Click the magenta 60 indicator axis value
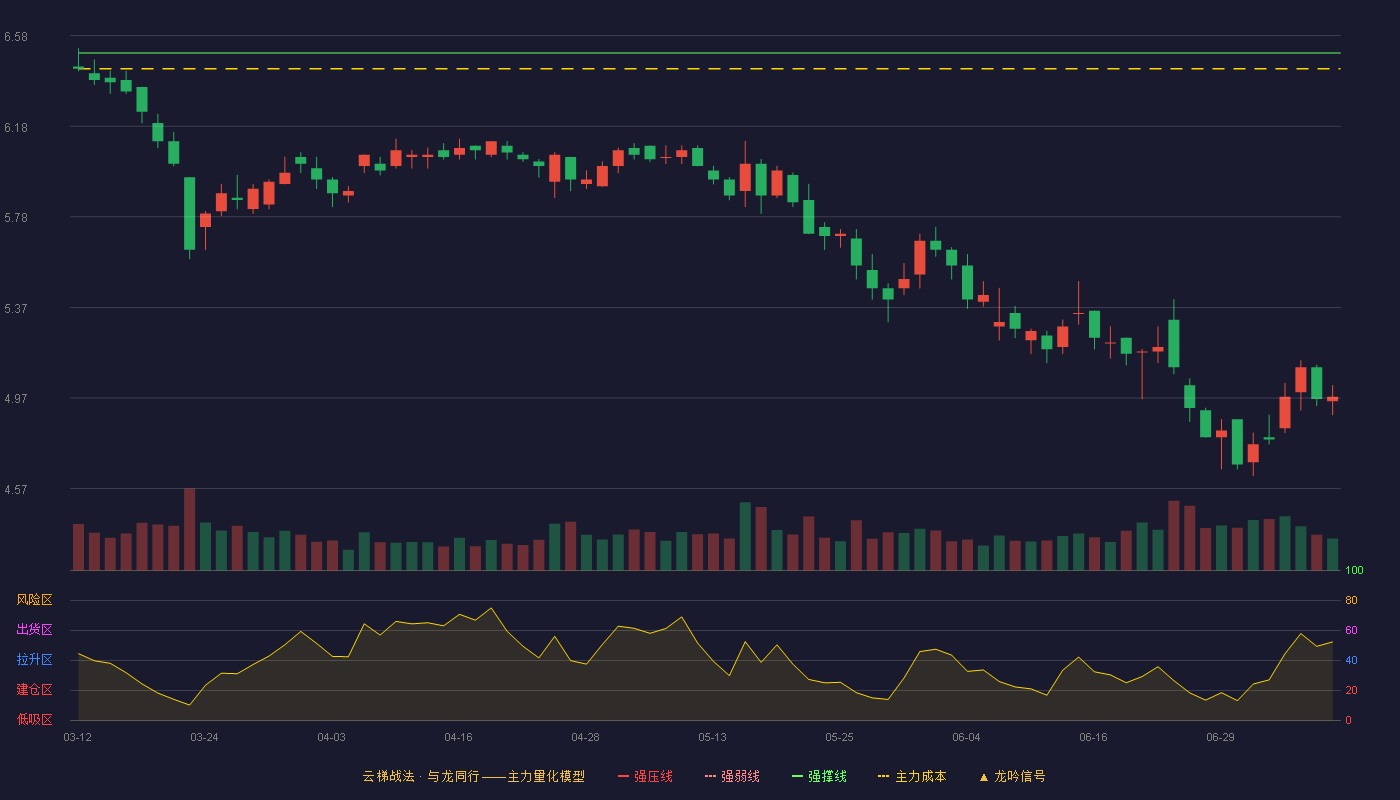The width and height of the screenshot is (1400, 800). (1351, 630)
